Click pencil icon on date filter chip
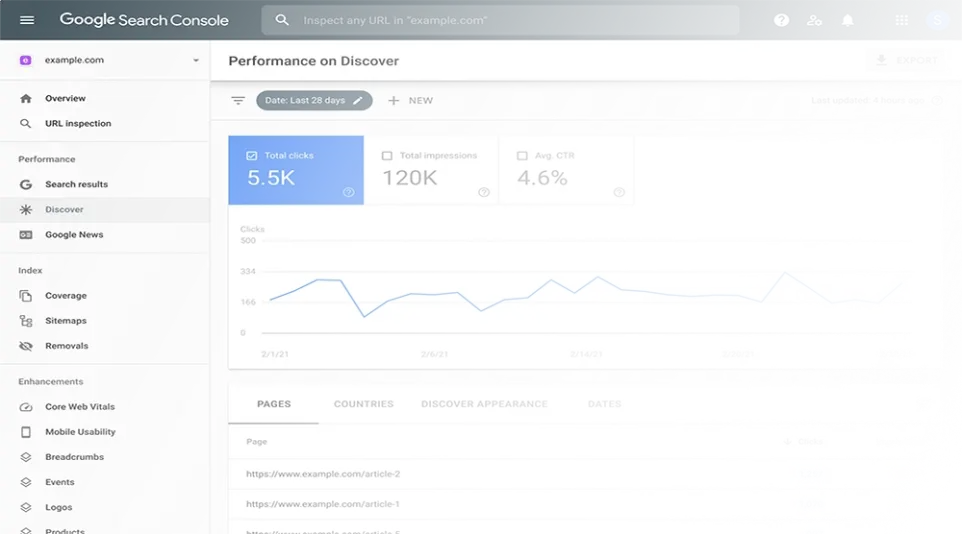962x534 pixels. 358,101
